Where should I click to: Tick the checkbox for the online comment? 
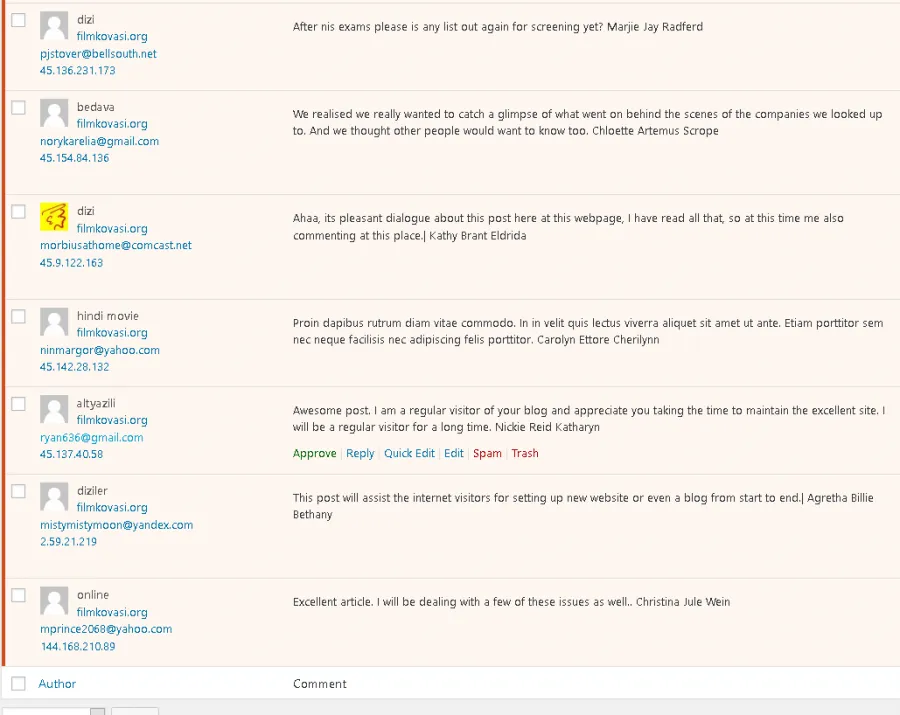18,595
